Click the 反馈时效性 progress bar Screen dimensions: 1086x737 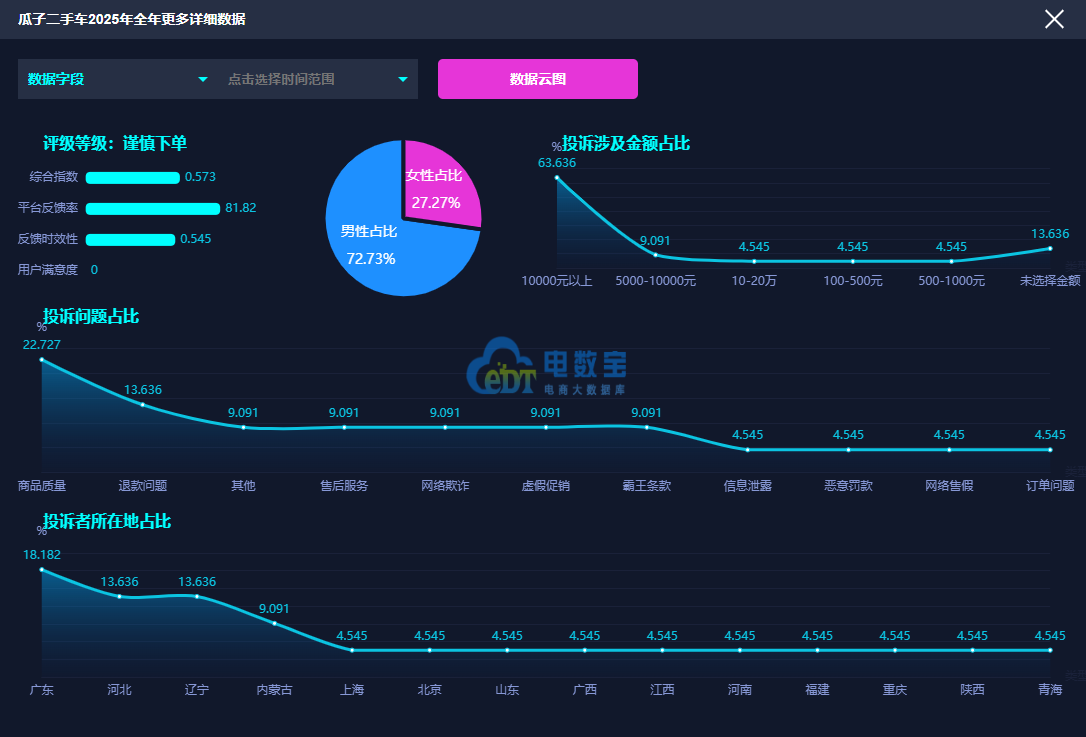coord(130,239)
